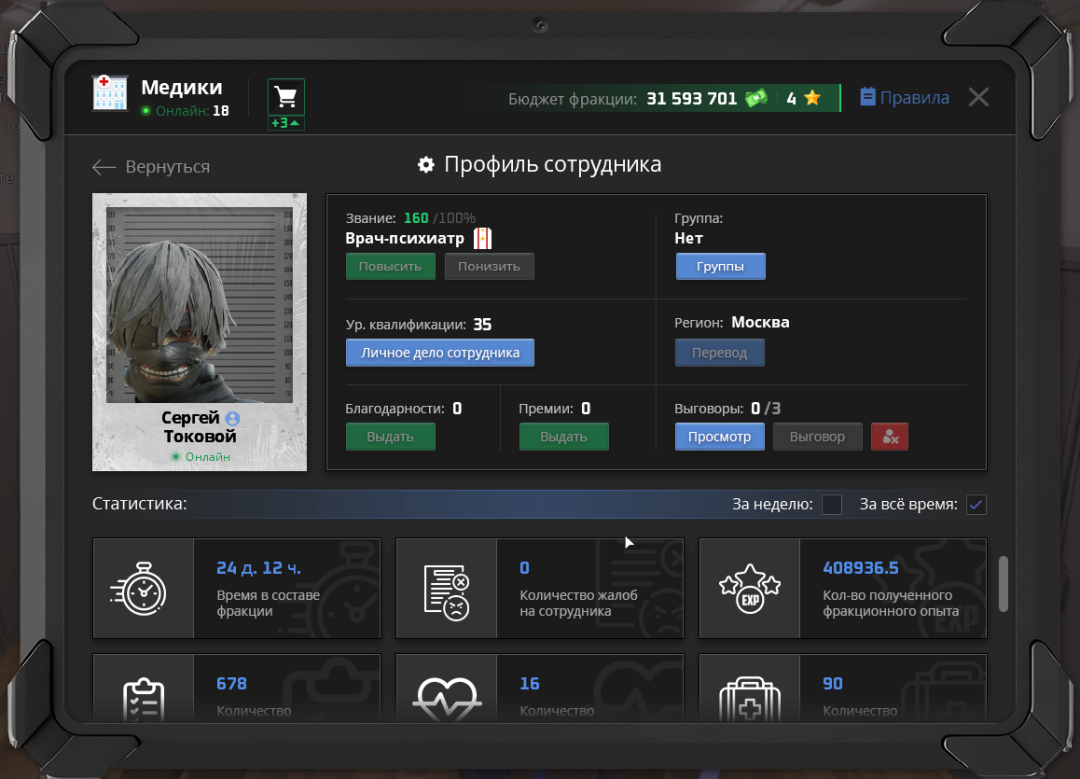Enable the За неделю checkbox

point(831,504)
